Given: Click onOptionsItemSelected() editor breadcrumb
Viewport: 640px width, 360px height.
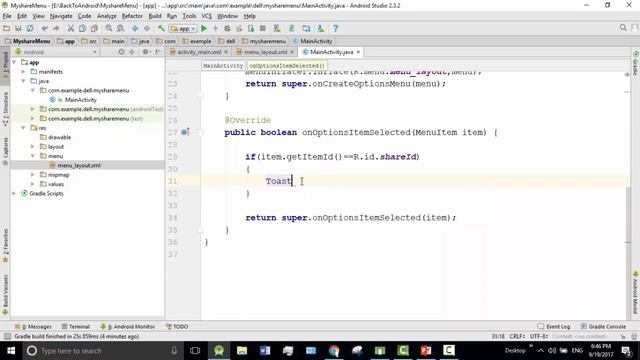Looking at the screenshot, I should pos(287,66).
